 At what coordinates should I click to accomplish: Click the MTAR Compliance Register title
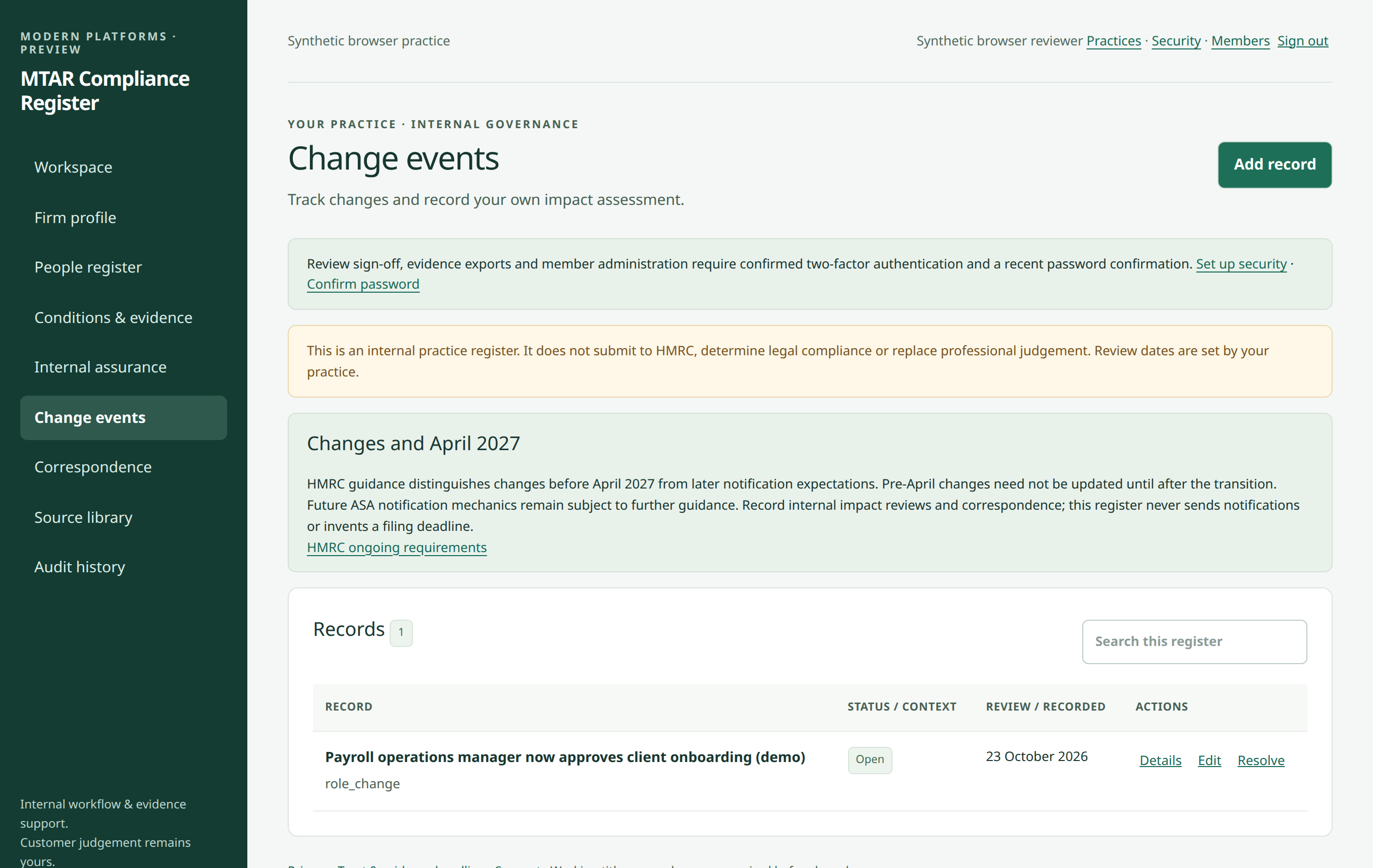[105, 91]
